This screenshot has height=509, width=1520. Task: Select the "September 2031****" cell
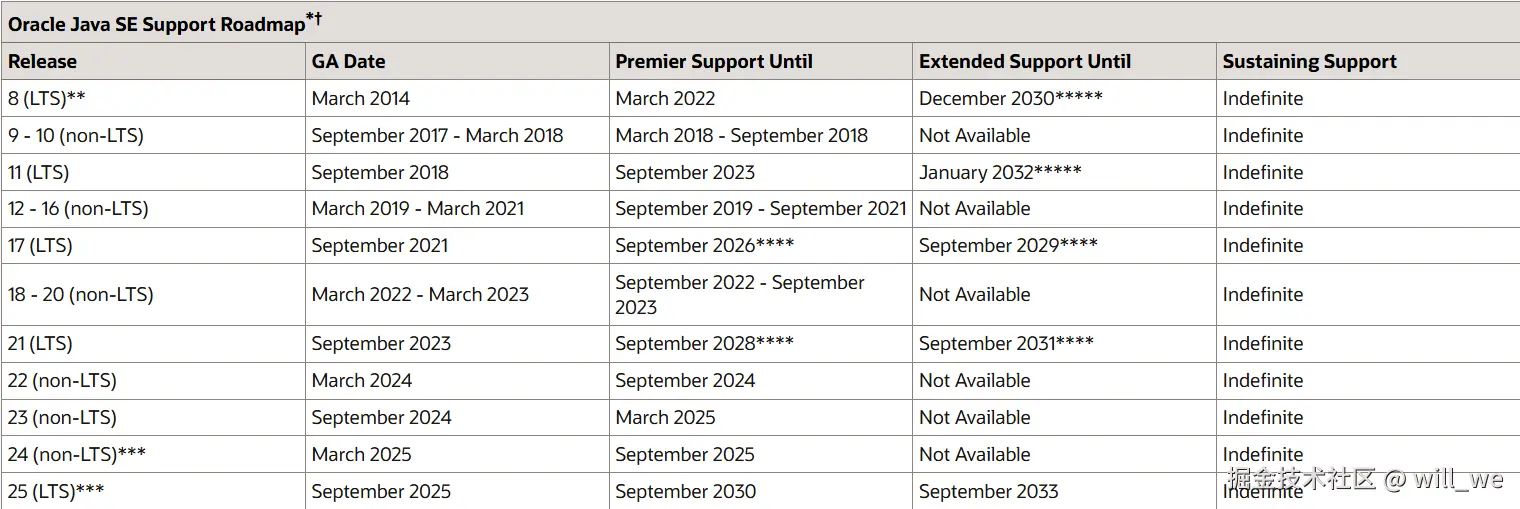(1006, 343)
